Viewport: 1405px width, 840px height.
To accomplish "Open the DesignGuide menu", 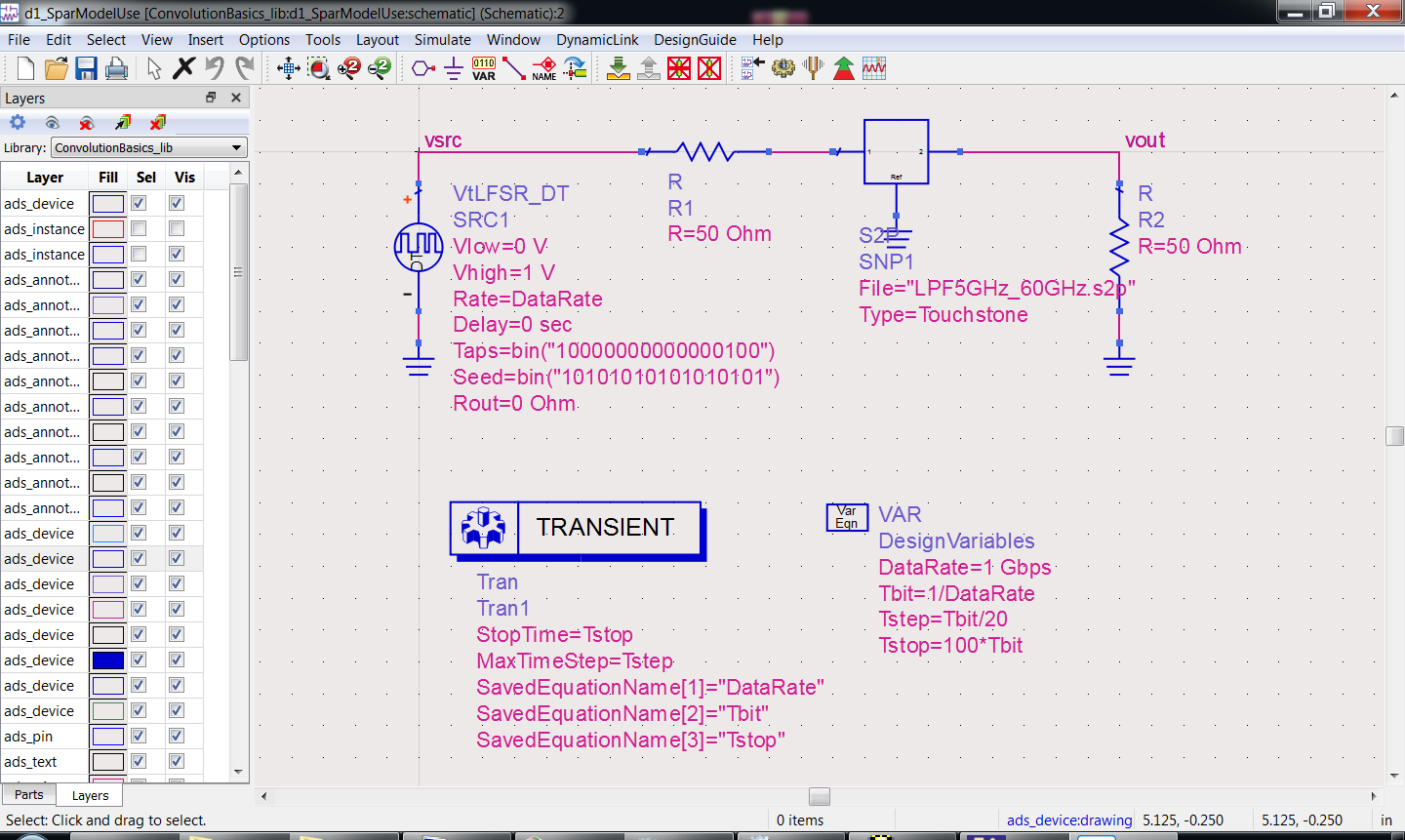I will tap(695, 40).
